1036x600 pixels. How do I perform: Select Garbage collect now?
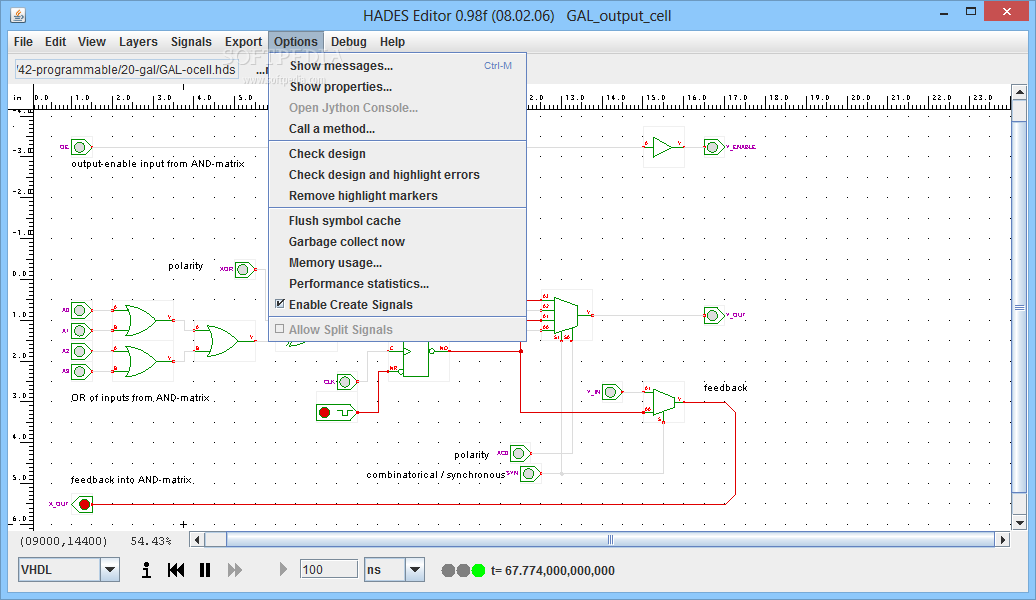[x=397, y=242]
